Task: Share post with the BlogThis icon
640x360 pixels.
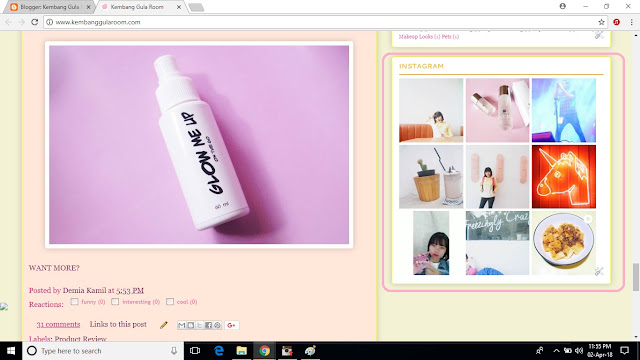Action: point(191,325)
